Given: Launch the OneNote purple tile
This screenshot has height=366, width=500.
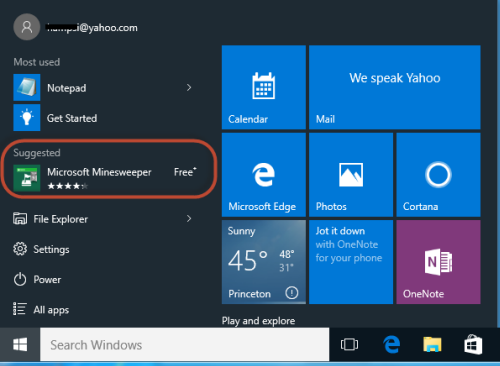Looking at the screenshot, I should click(x=438, y=262).
